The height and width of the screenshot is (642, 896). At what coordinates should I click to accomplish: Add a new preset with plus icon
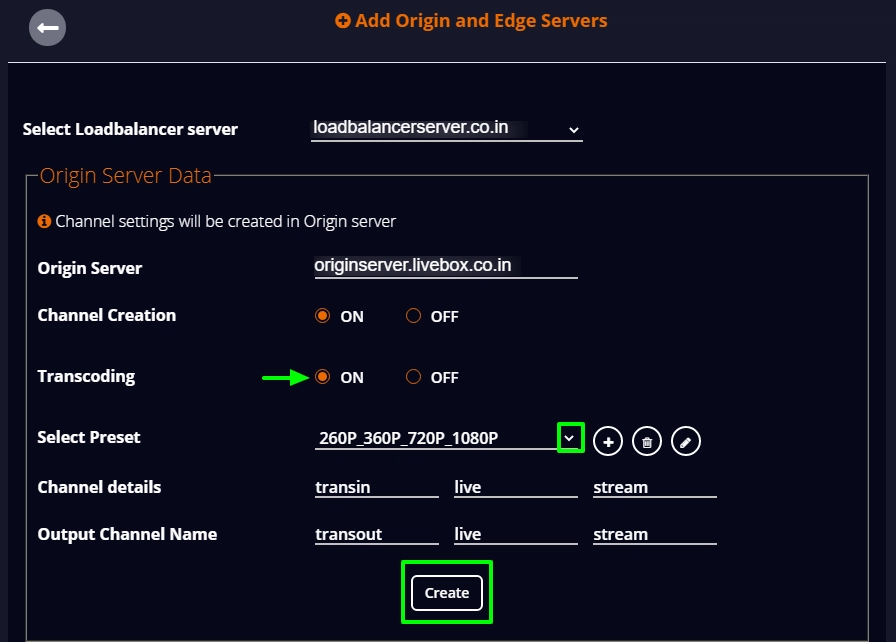point(608,442)
